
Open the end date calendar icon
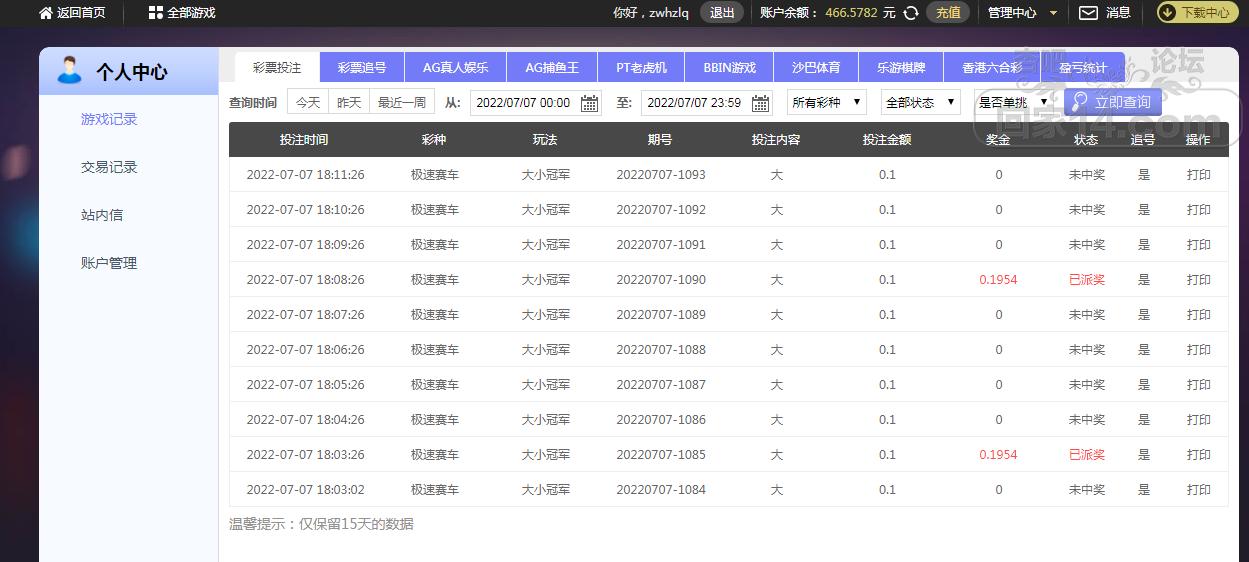point(761,103)
